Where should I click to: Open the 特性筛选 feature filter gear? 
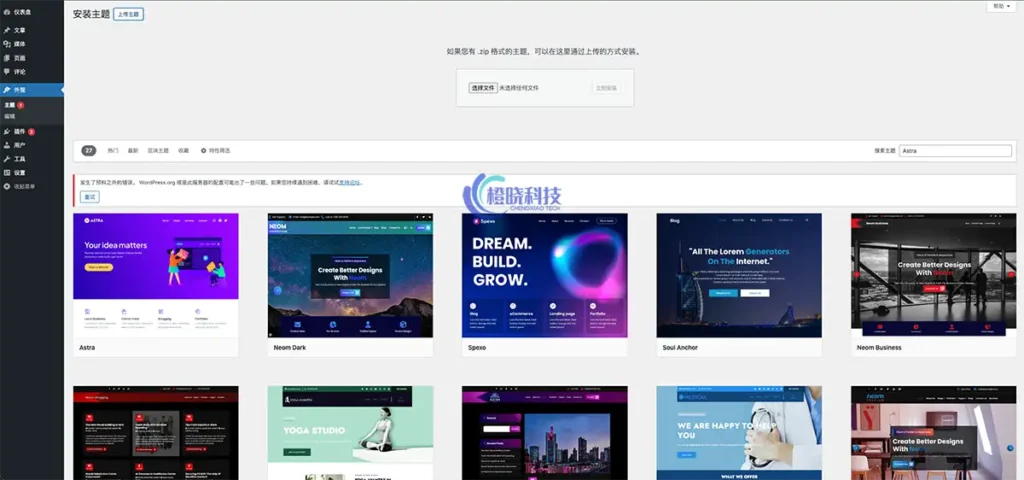click(204, 151)
